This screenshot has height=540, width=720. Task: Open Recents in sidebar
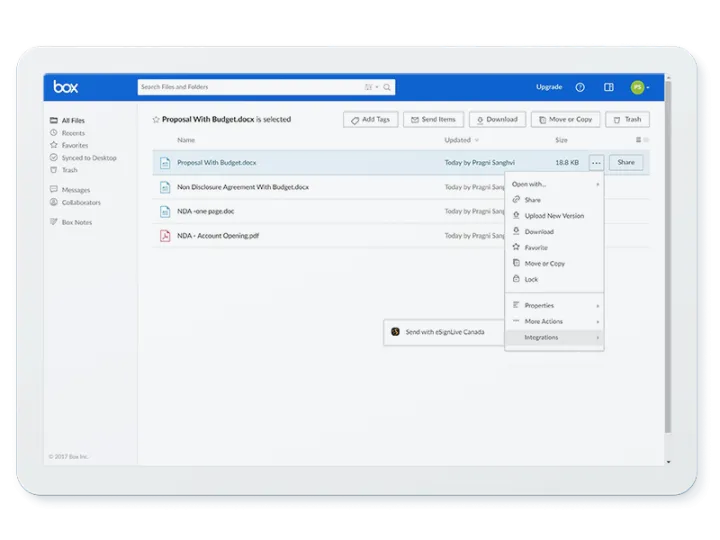[67, 133]
